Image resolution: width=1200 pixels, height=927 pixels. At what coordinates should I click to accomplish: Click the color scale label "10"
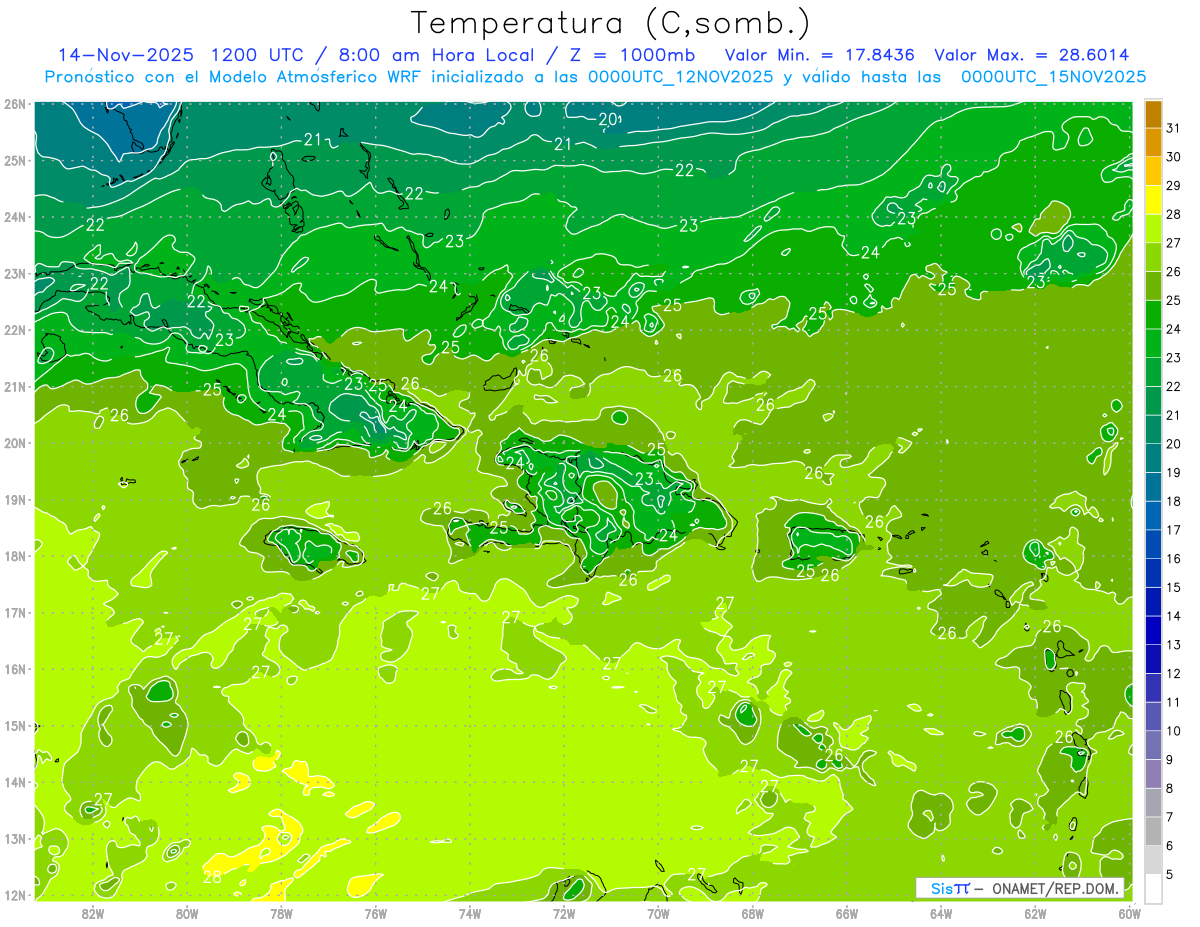tap(1173, 731)
